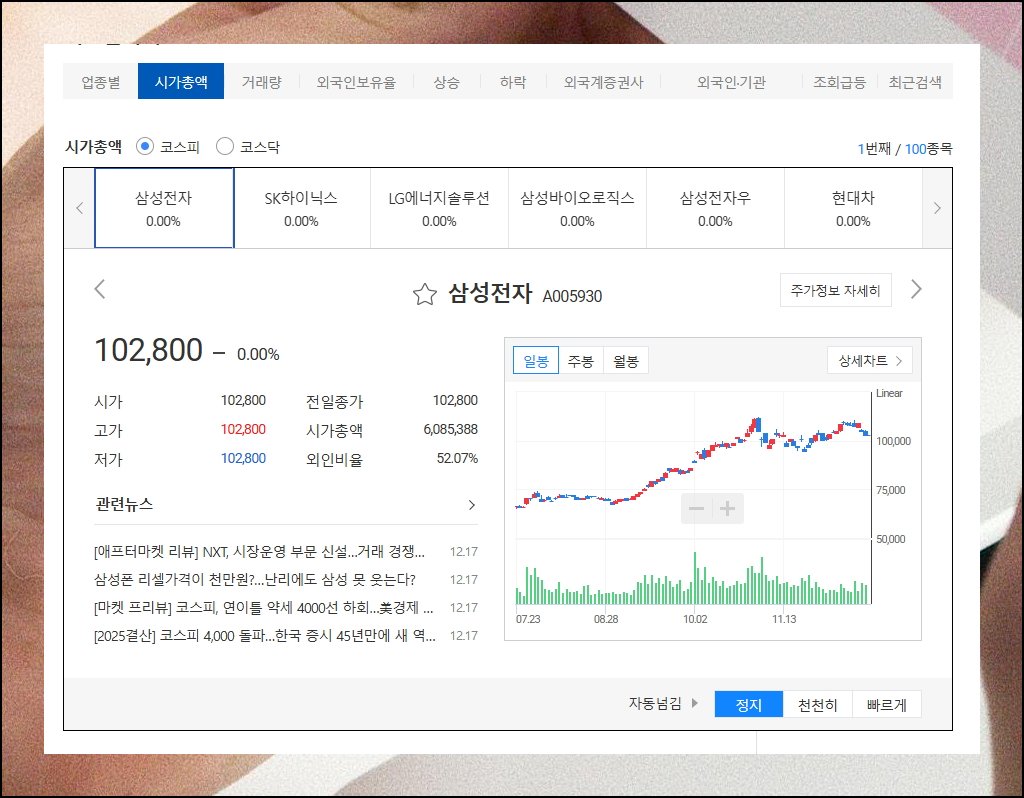Select the 삼성바이오로직스 stock card
This screenshot has height=798, width=1024.
[x=577, y=208]
